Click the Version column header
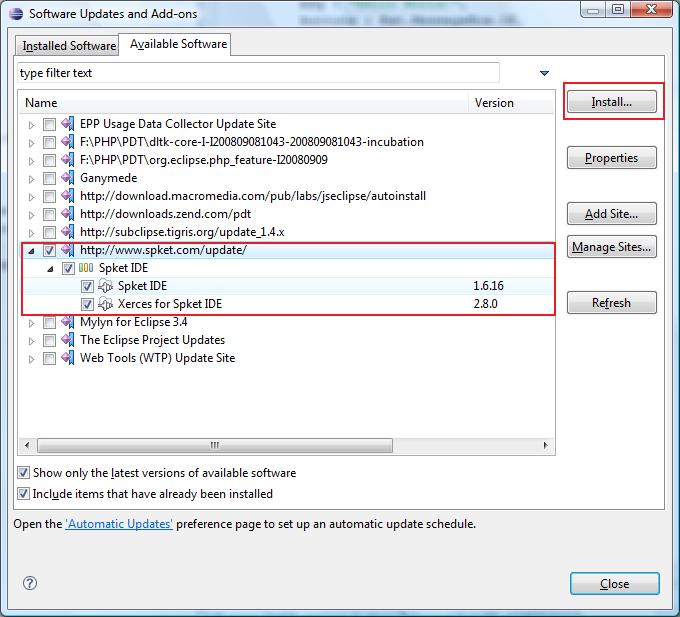The image size is (680, 617). (x=511, y=103)
